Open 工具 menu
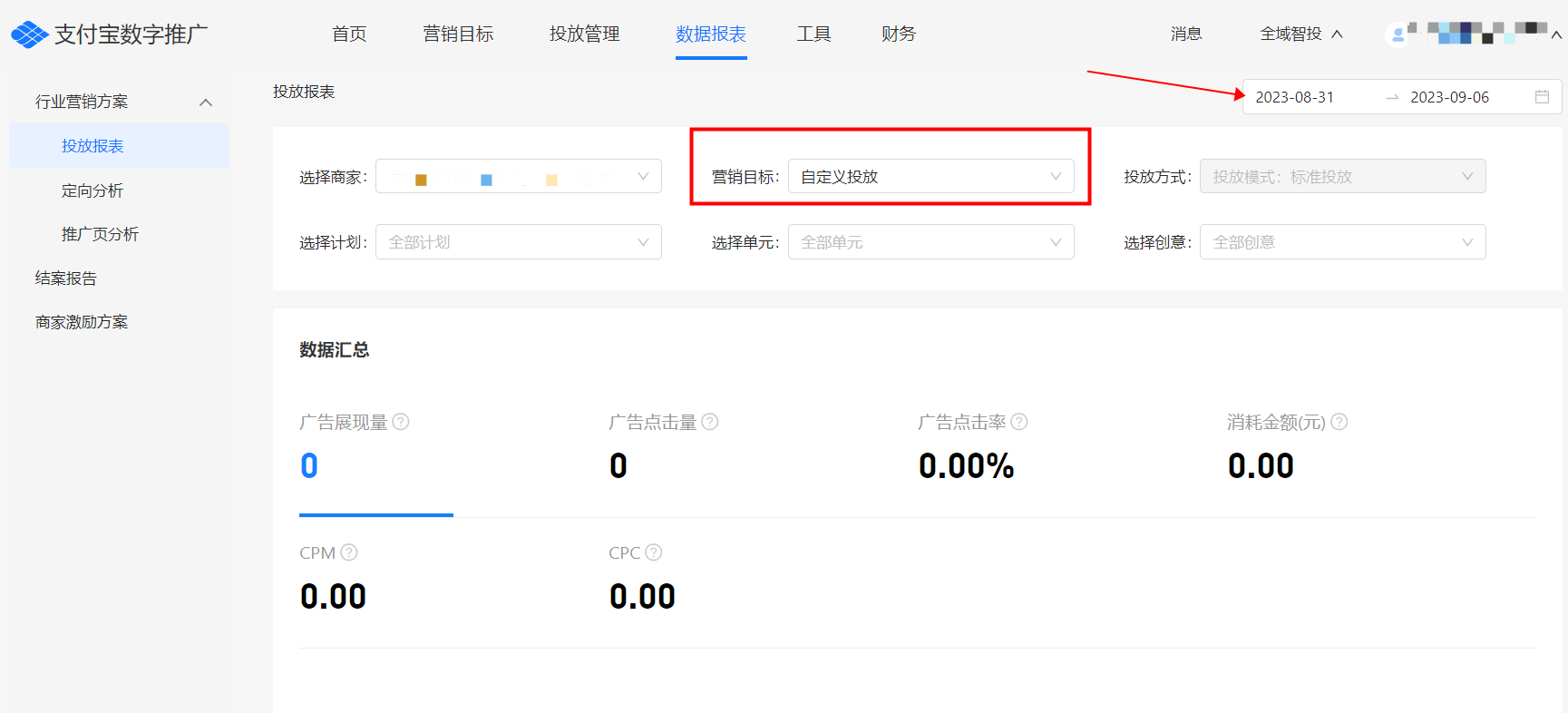The width and height of the screenshot is (1568, 713). [x=813, y=34]
